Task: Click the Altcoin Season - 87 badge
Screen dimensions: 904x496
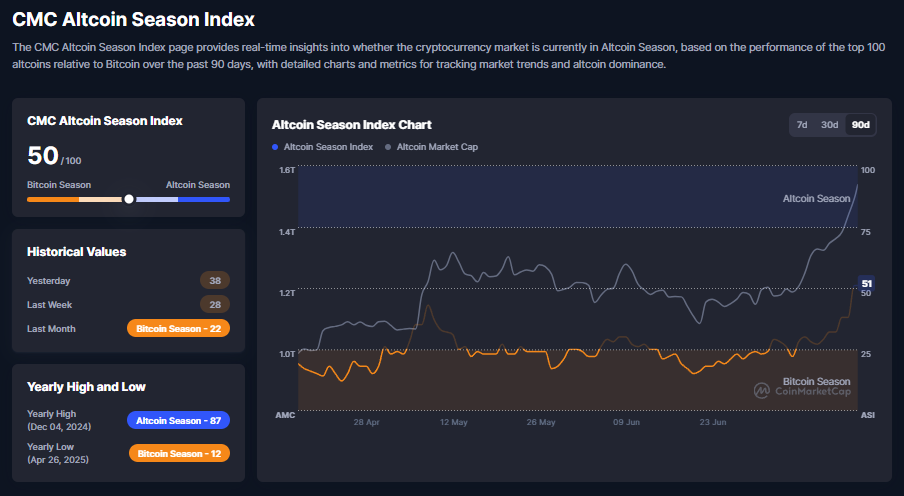Action: click(179, 420)
